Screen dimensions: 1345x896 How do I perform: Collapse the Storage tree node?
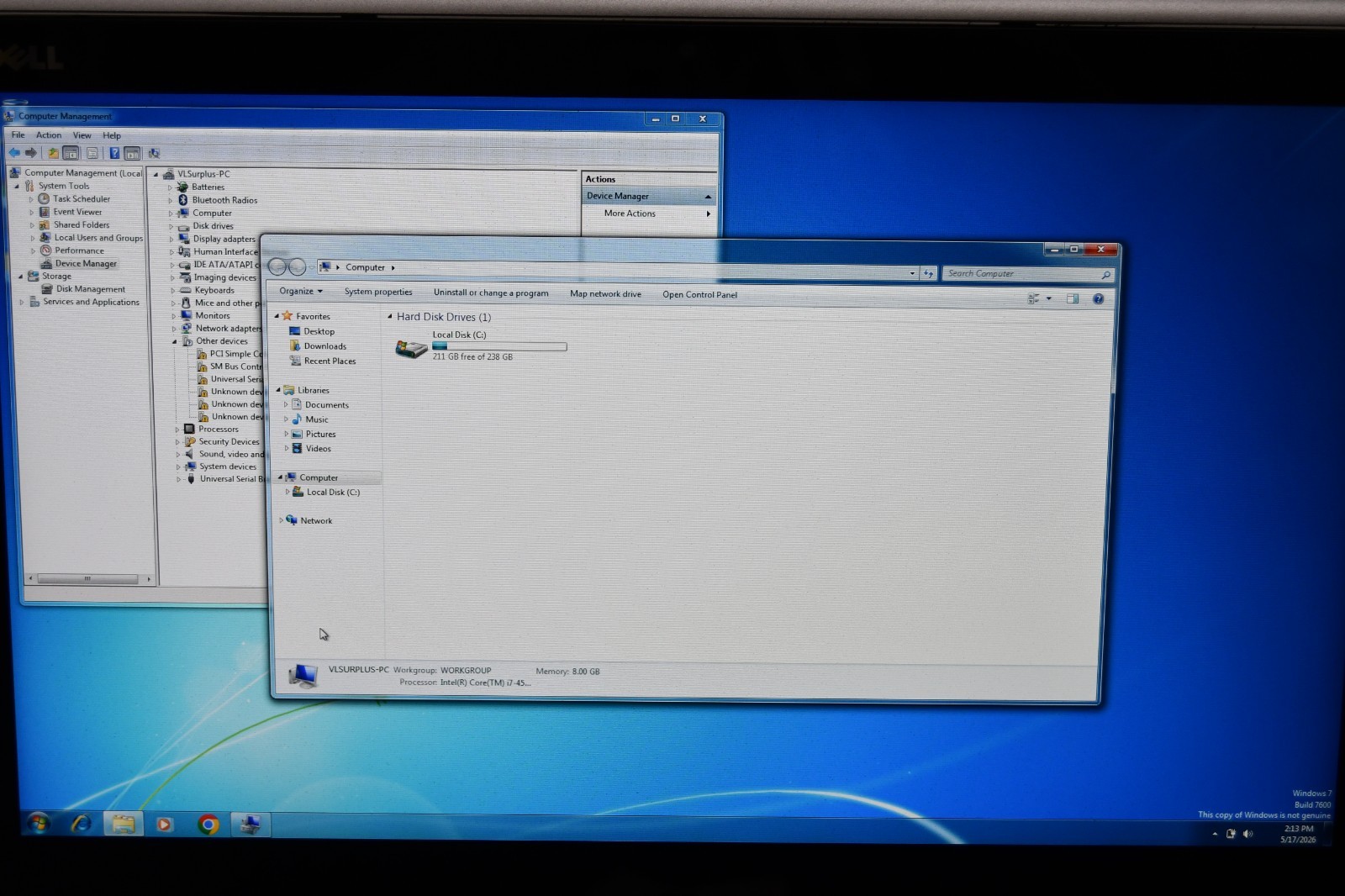21,277
